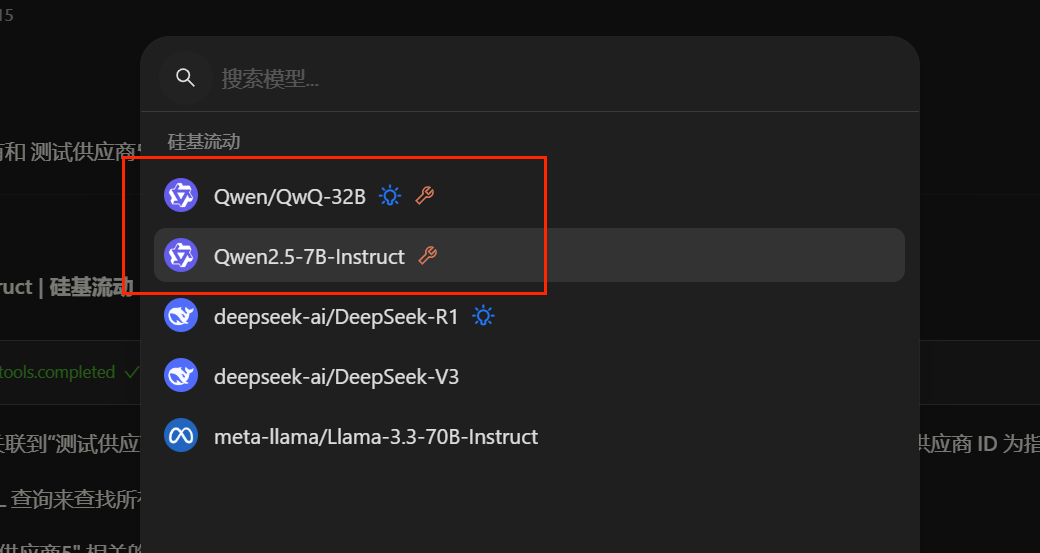The image size is (1040, 553).
Task: Click the Meta logo beside Llama-3.3-70B-Instruct
Action: 181,437
